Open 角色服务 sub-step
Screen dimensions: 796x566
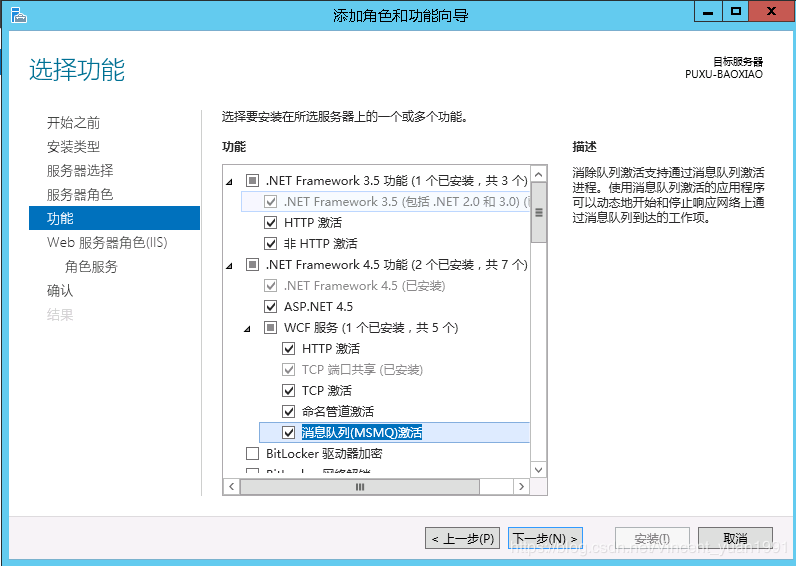click(91, 267)
